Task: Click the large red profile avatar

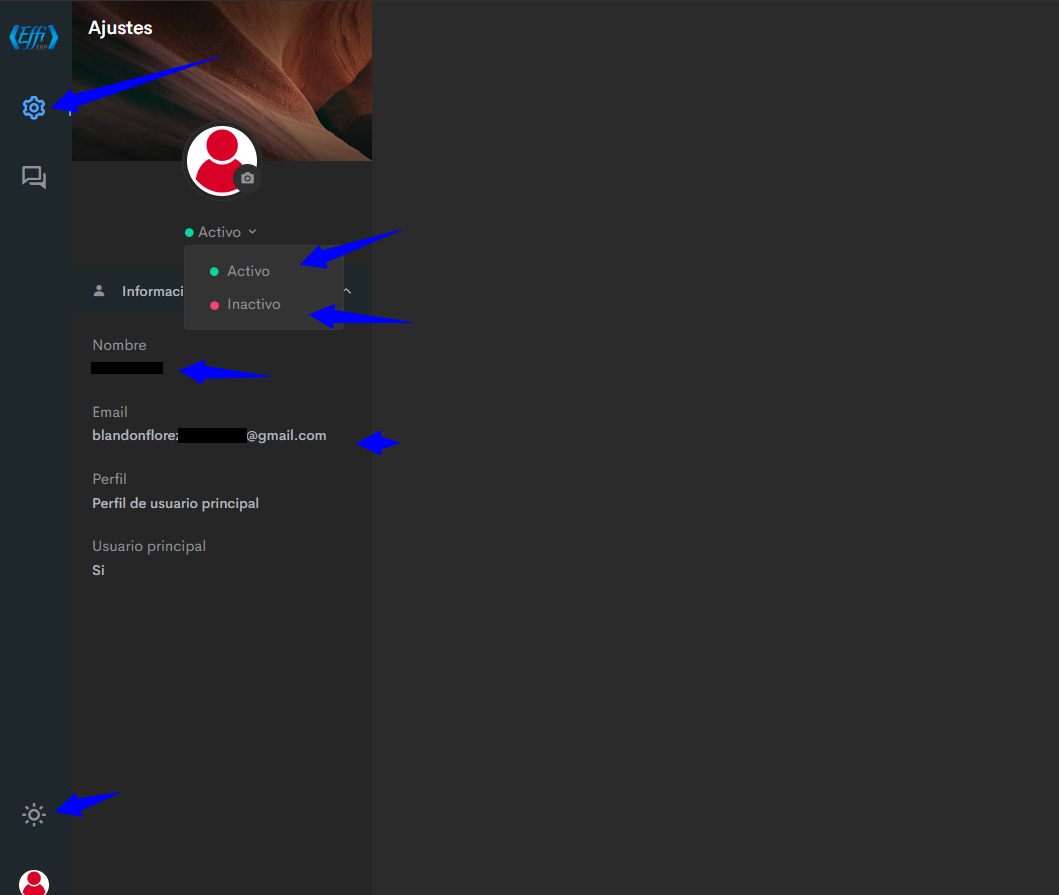Action: [222, 161]
